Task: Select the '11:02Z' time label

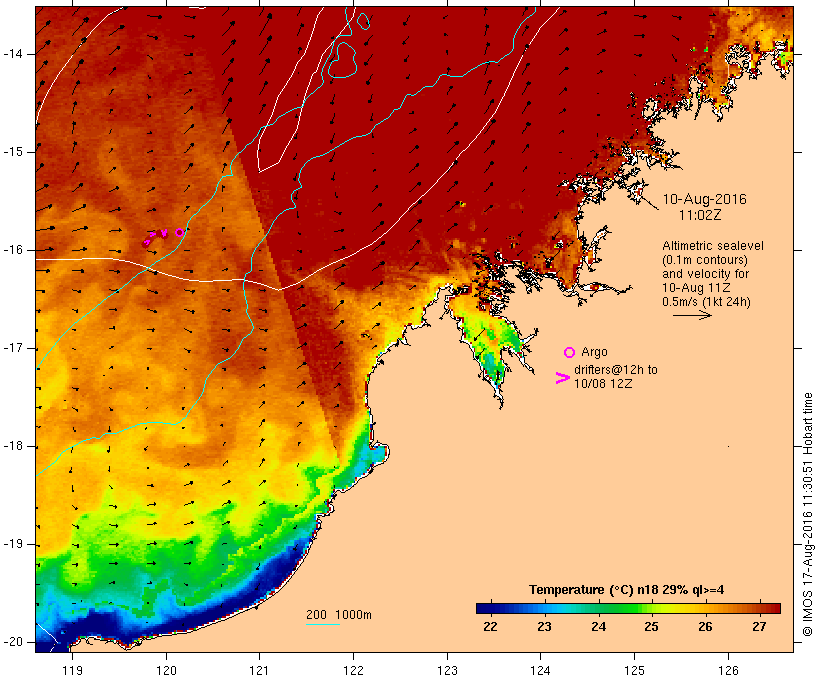Action: 700,215
